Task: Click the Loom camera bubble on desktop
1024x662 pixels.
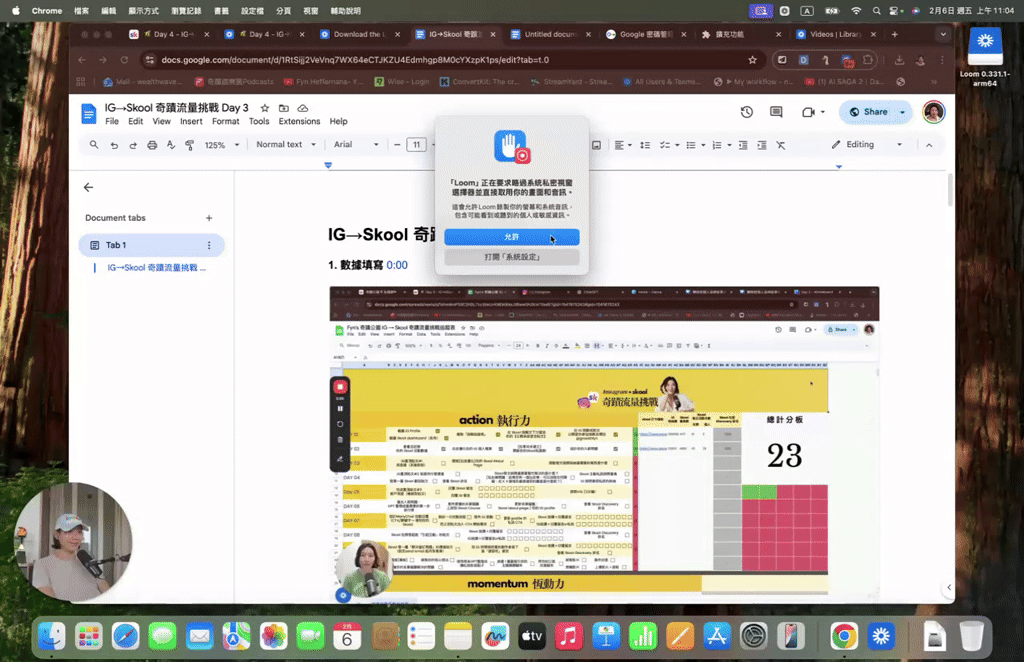Action: (x=73, y=541)
